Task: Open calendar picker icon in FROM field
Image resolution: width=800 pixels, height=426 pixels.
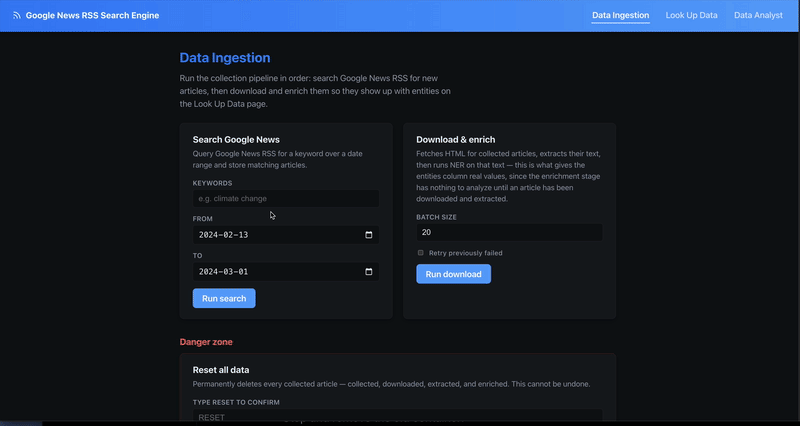Action: [369, 235]
